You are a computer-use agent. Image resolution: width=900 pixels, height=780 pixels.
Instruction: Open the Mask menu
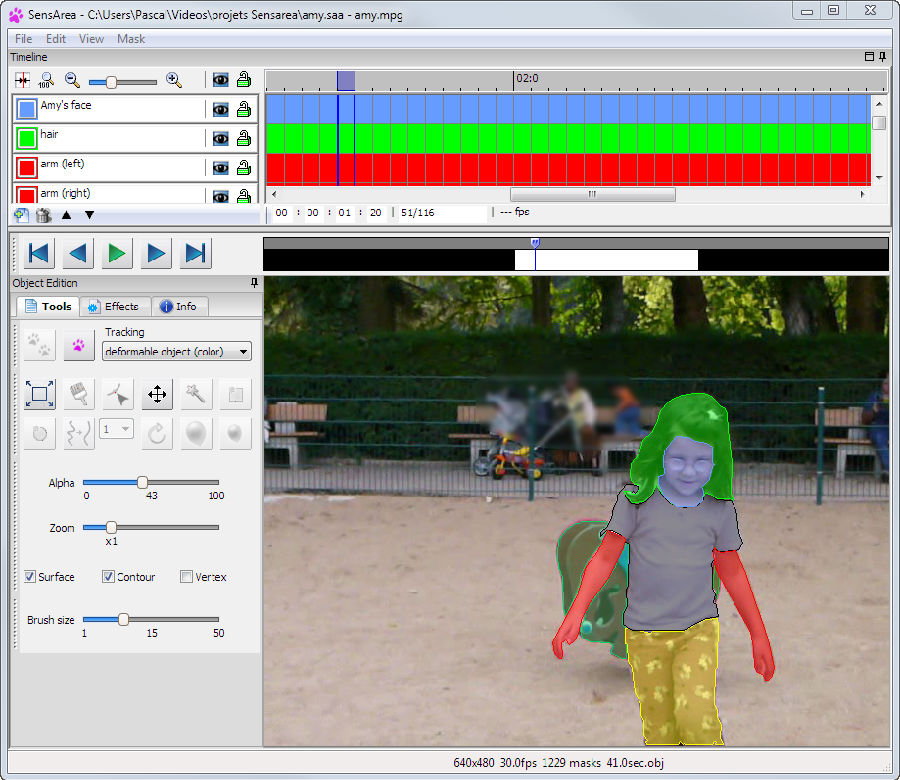click(131, 39)
